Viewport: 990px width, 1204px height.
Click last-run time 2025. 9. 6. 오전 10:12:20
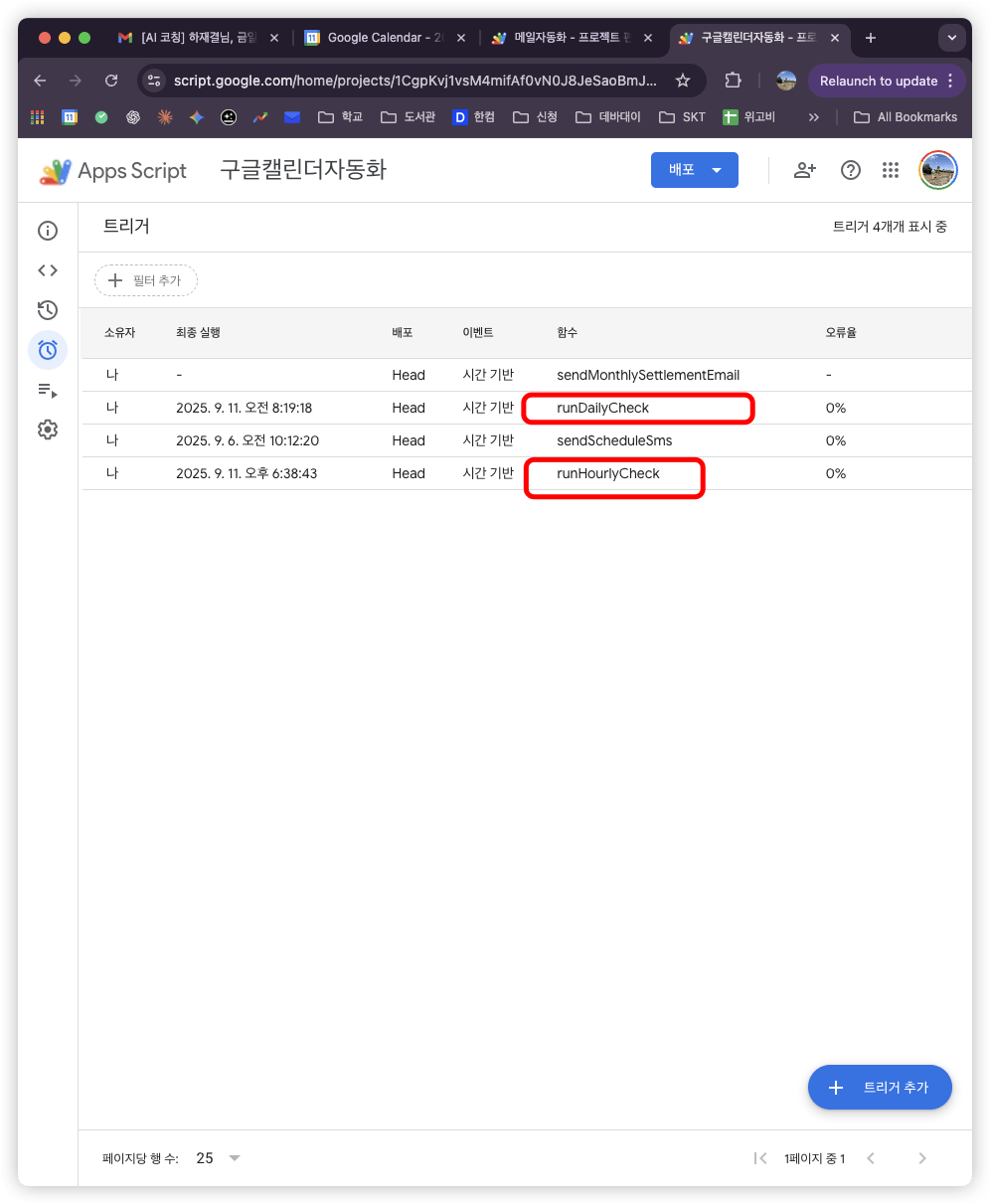pos(247,440)
